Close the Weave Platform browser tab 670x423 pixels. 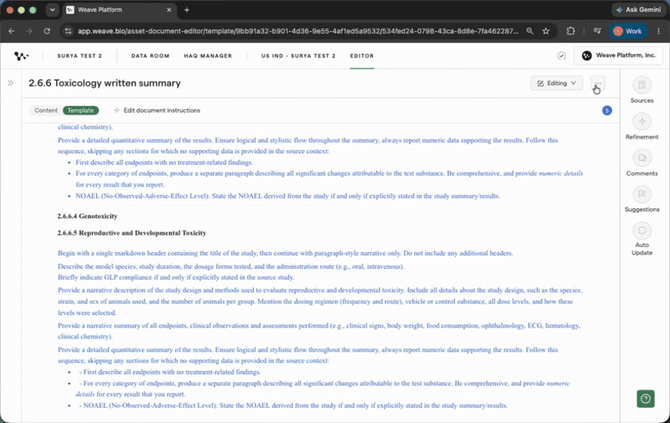coord(169,10)
